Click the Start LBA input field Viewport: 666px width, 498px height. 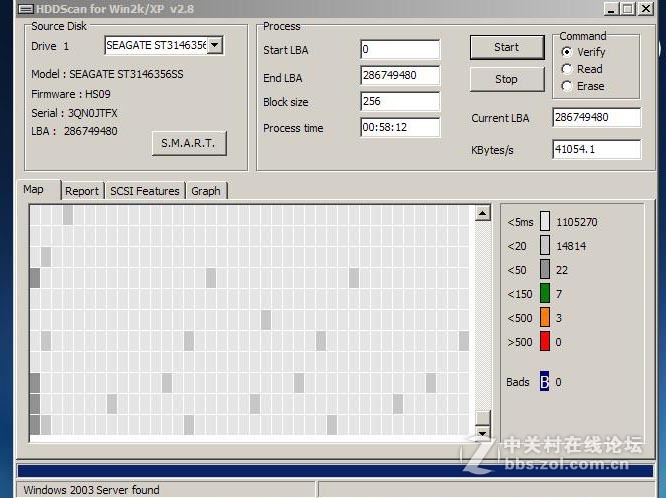pyautogui.click(x=400, y=49)
